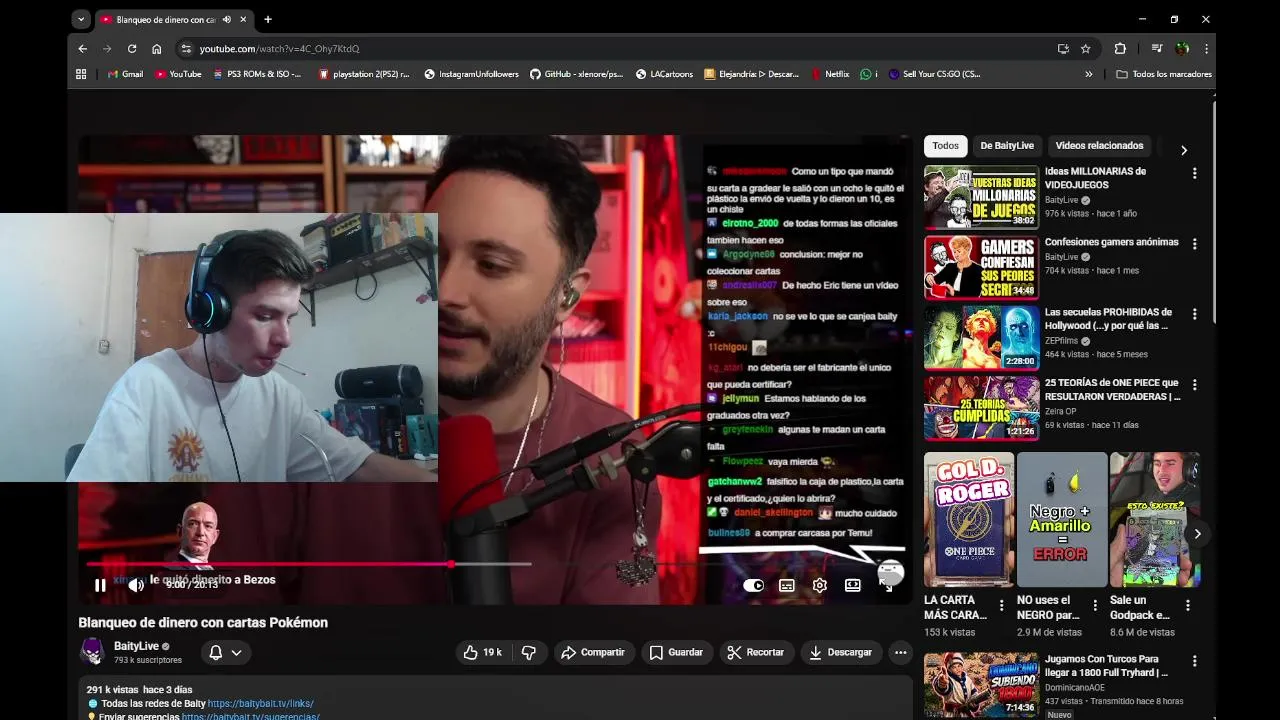Open options menu for 25 TEORÍAS de ONE PIECE

(1194, 386)
